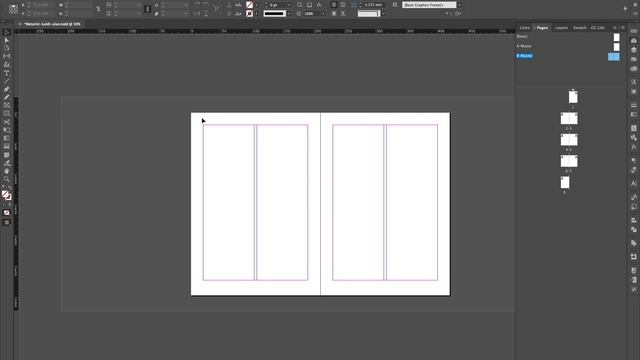
Task: Select the Scissors tool
Action: (7, 122)
